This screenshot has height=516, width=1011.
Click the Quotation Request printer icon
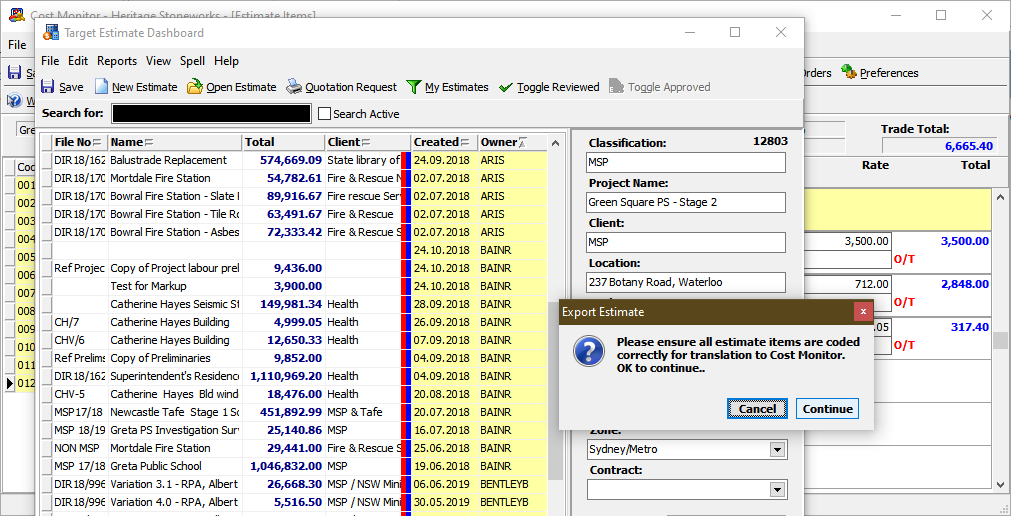coord(294,87)
